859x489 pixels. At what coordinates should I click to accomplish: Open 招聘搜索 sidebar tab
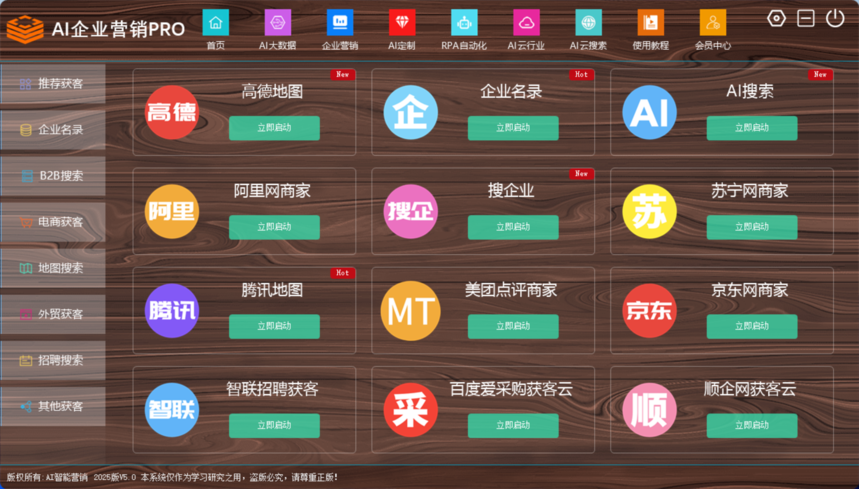tap(53, 360)
